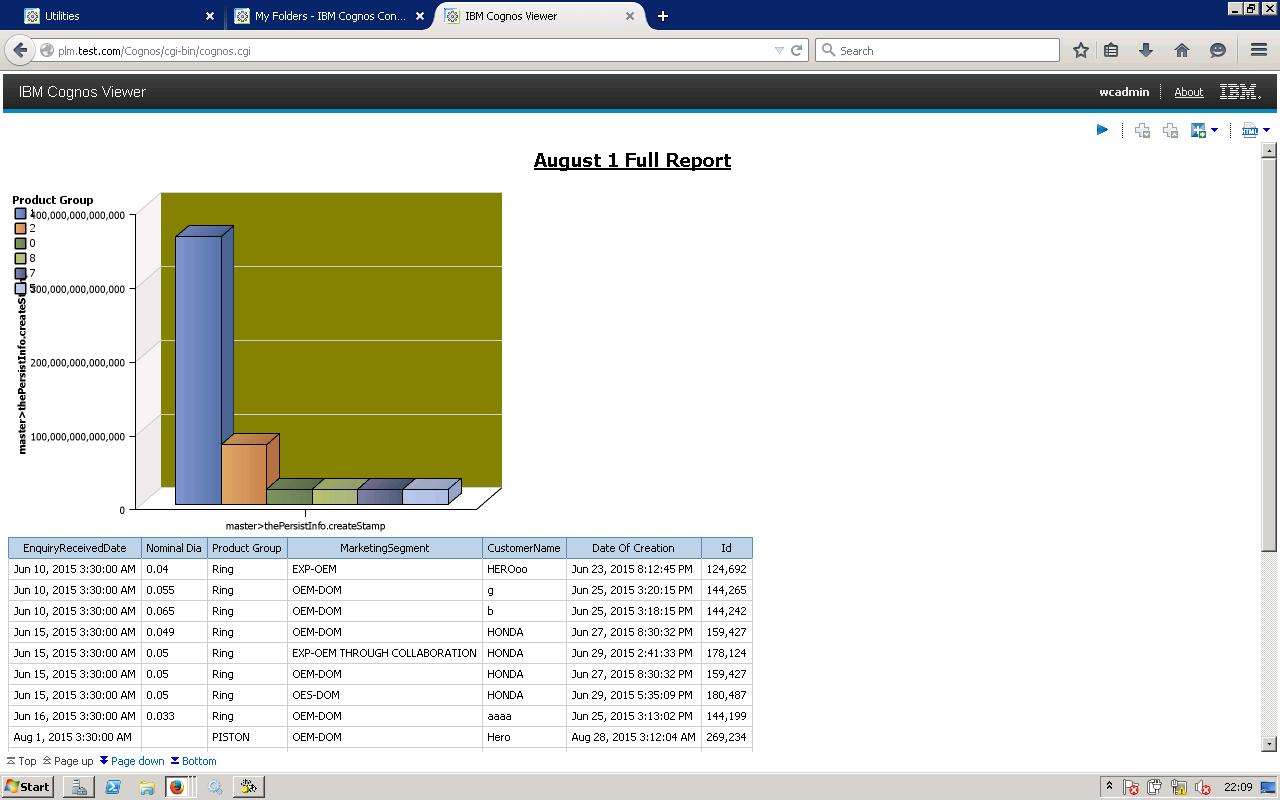Screen dimensions: 1280x800
Task: Open the Firefox hamburger menu
Action: [x=1259, y=50]
